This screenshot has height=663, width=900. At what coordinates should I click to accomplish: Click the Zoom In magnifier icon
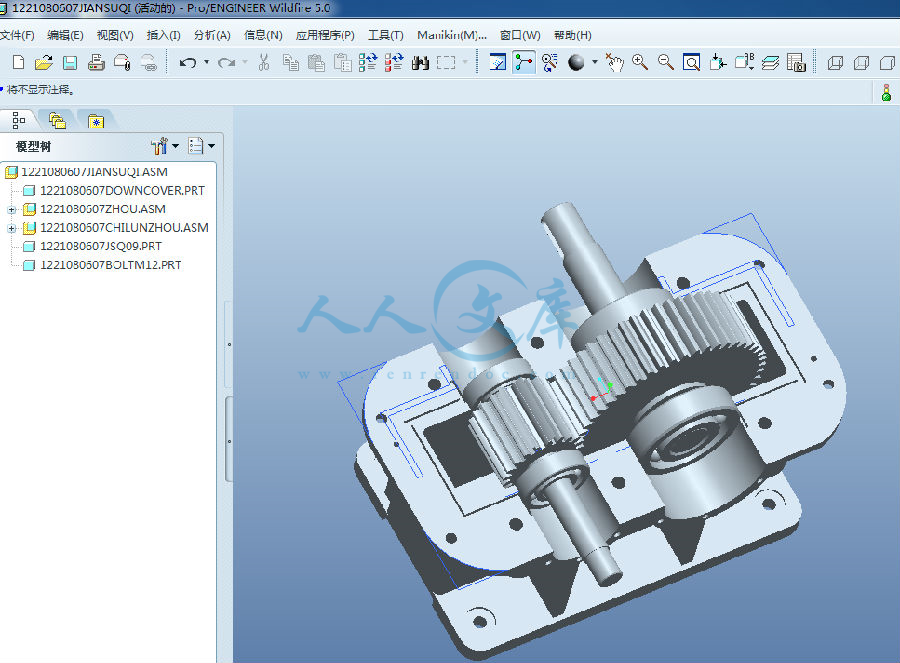640,63
